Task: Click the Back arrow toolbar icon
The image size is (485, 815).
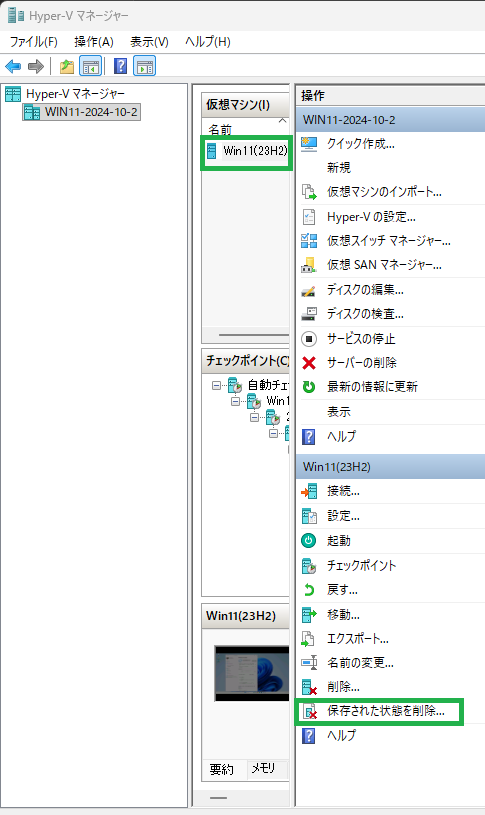Action: click(x=13, y=67)
